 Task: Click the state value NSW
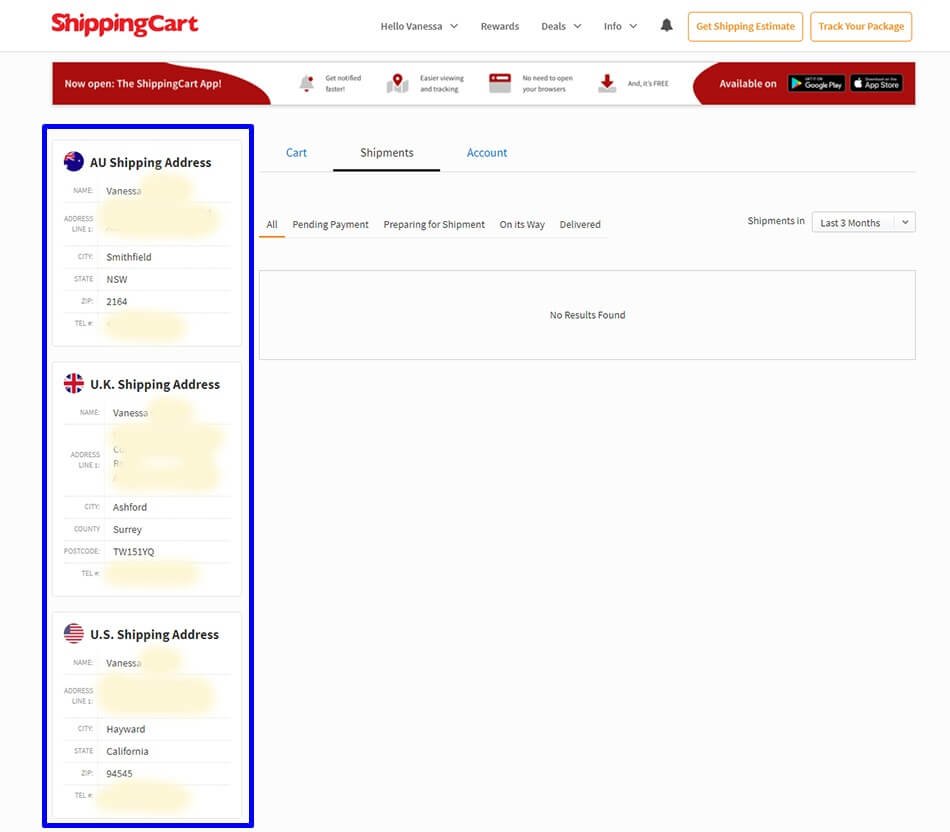(116, 279)
